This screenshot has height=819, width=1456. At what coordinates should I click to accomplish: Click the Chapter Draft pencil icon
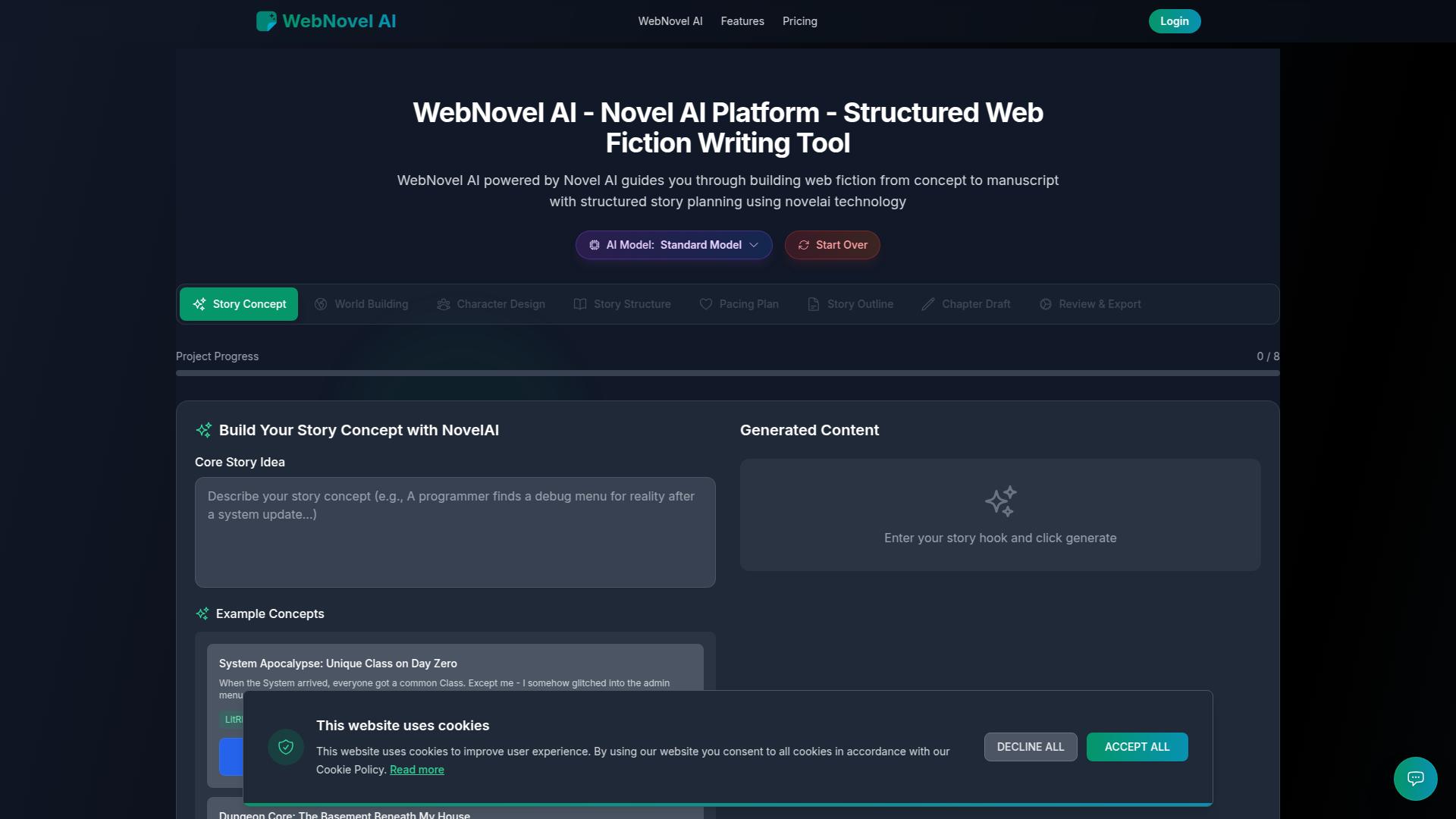pos(928,304)
